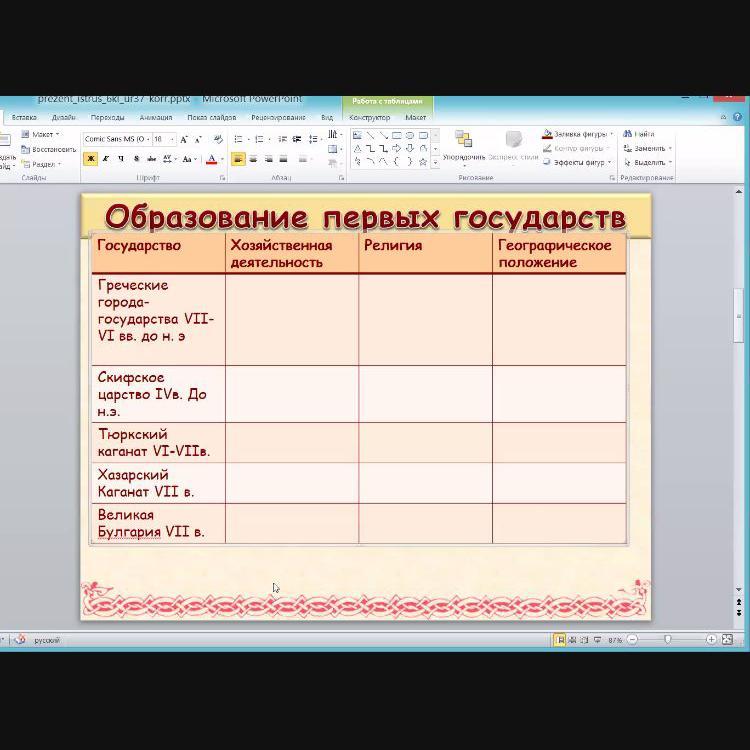Toggle left text alignment
The height and width of the screenshot is (750, 750).
tap(238, 159)
